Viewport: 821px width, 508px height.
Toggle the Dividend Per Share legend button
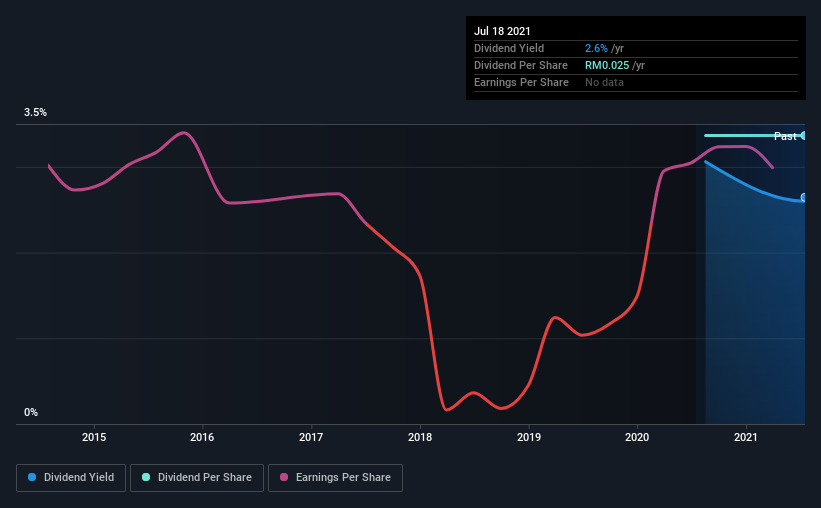197,478
